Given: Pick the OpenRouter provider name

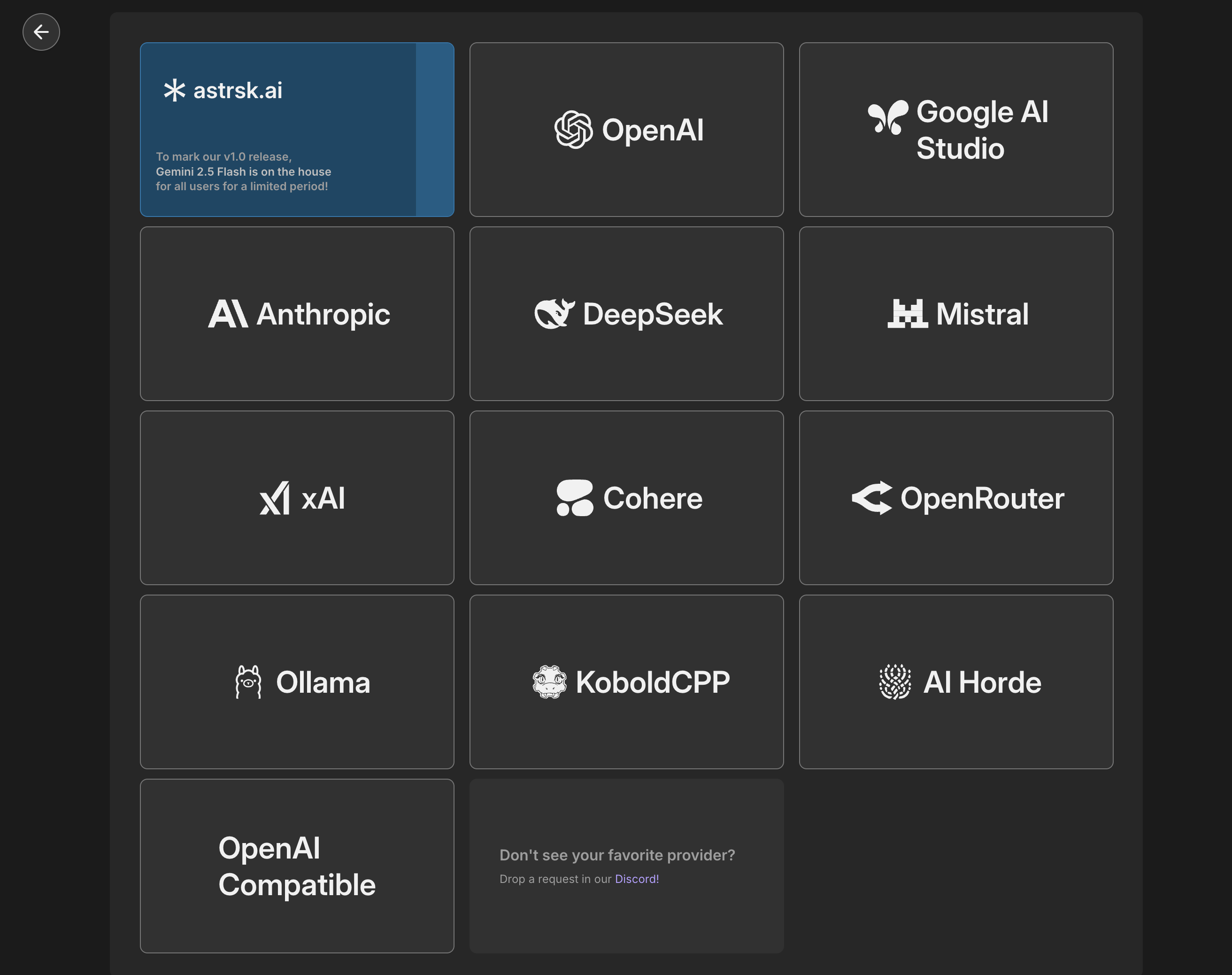Looking at the screenshot, I should (982, 499).
